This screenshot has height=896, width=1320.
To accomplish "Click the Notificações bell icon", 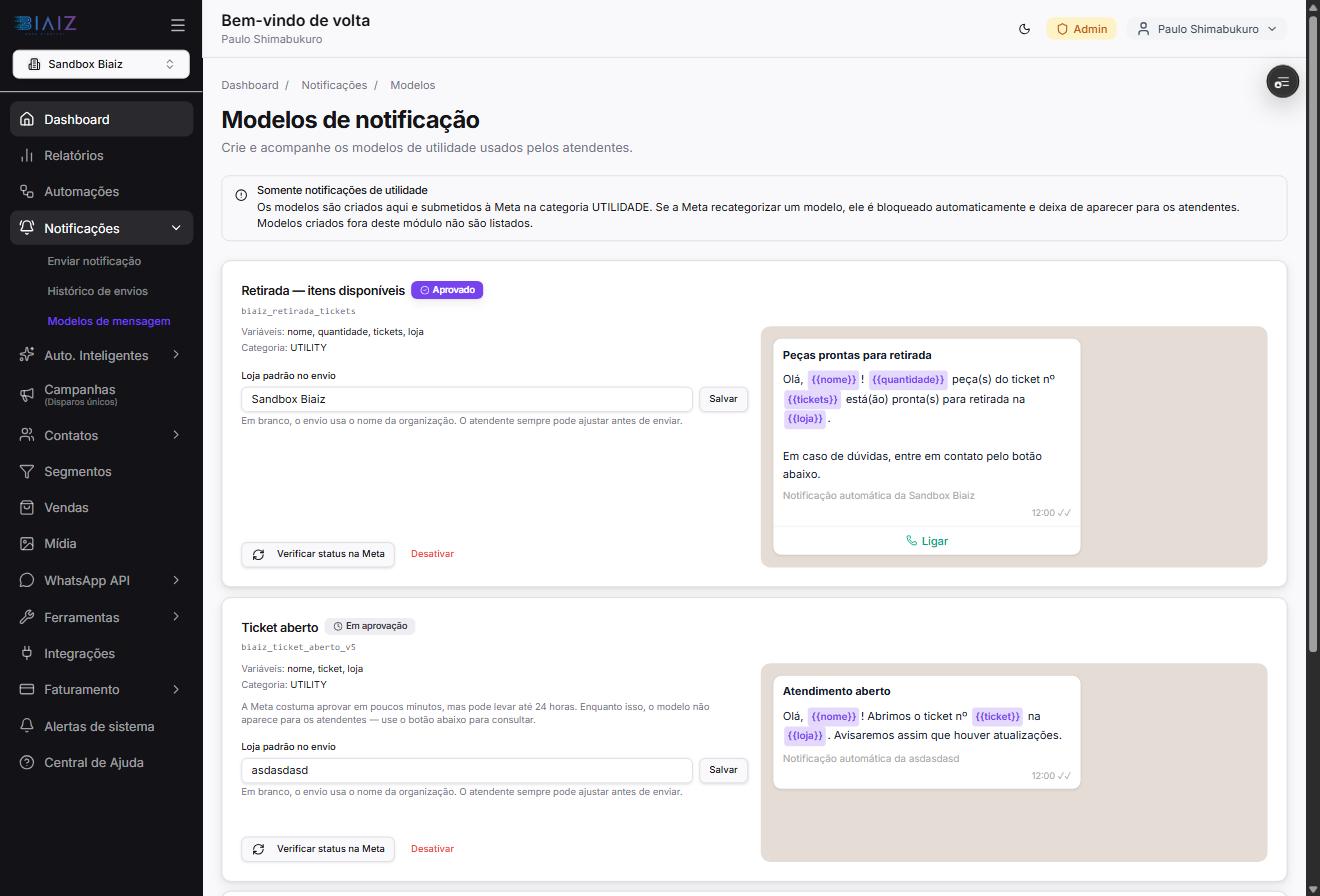I will (x=27, y=228).
